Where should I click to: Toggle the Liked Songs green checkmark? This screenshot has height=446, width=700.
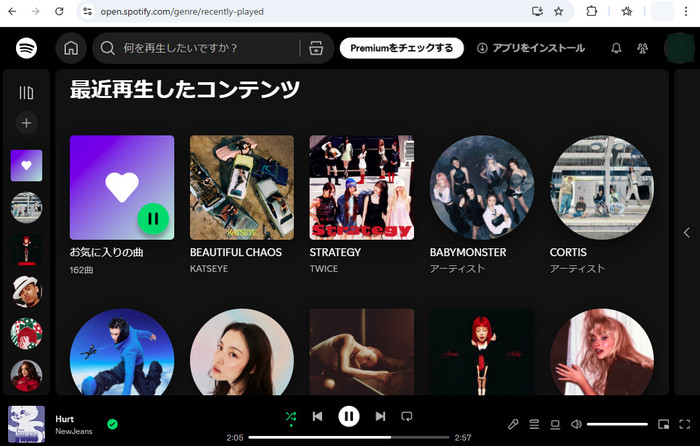[112, 424]
